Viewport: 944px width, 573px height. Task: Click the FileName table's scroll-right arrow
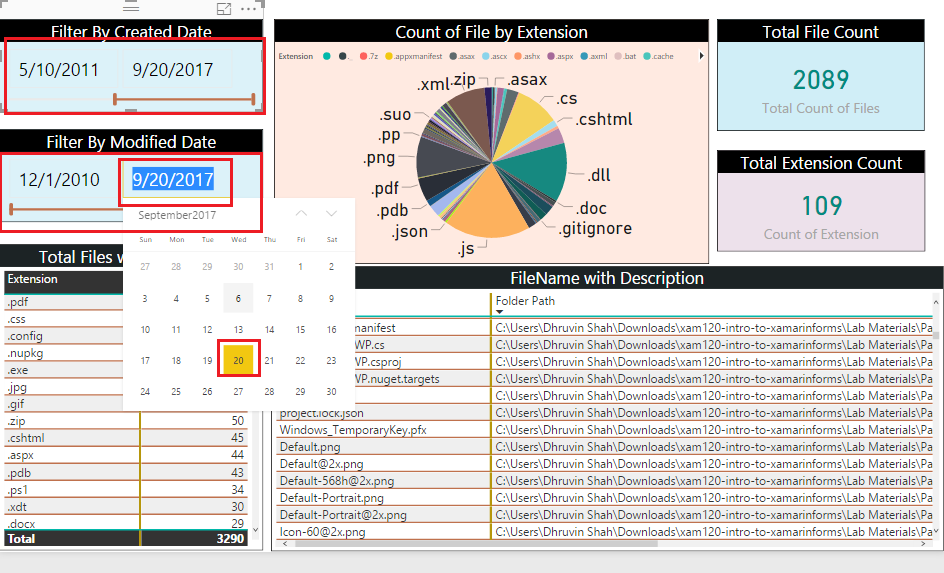[x=924, y=544]
